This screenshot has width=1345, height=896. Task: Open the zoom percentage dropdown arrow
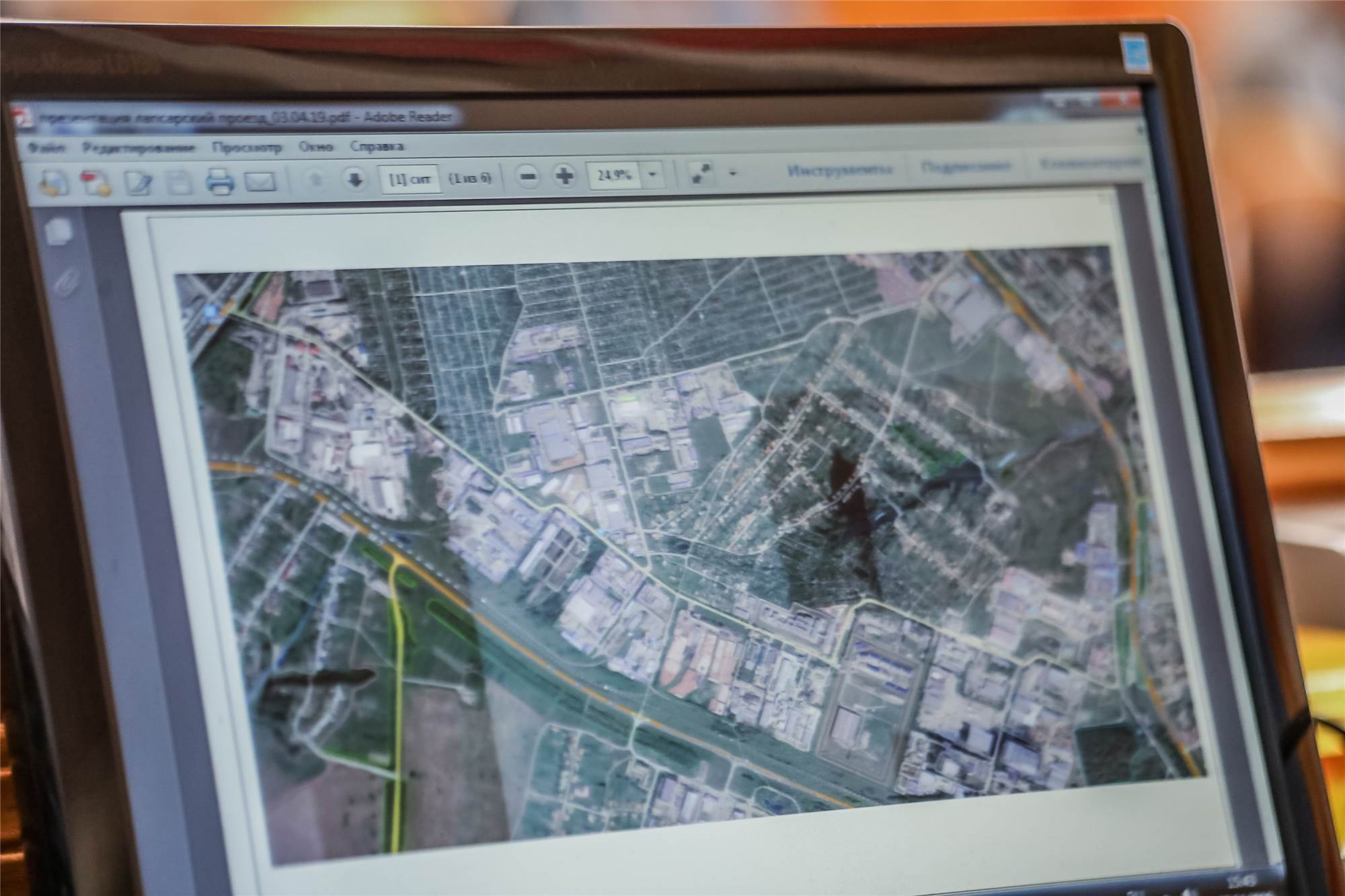pyautogui.click(x=652, y=175)
